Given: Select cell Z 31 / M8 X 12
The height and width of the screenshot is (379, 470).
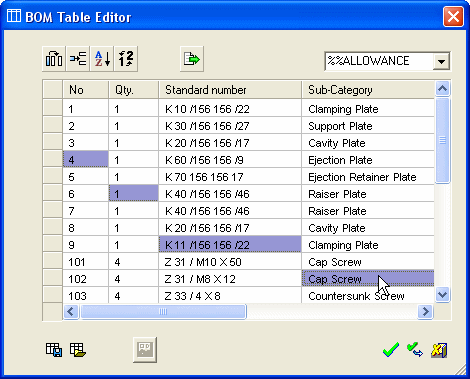Looking at the screenshot, I should 230,279.
